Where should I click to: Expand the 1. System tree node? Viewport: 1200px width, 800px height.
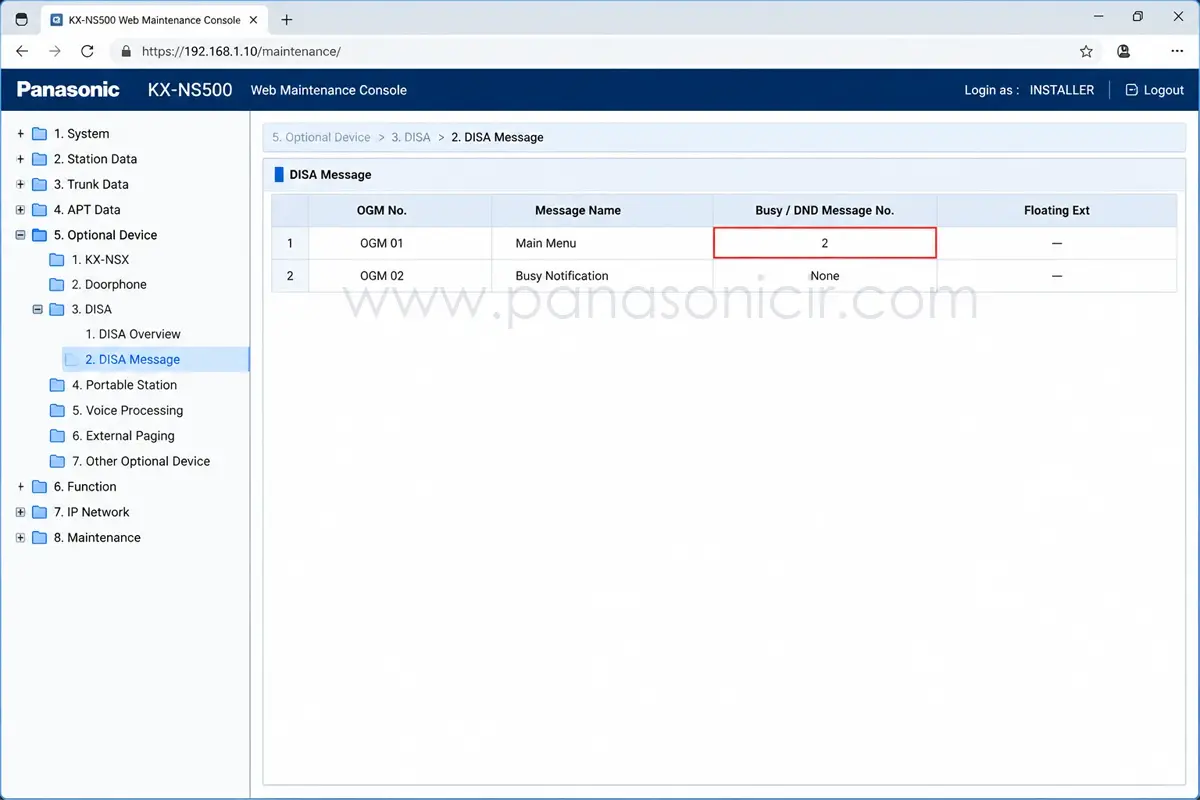(x=21, y=134)
